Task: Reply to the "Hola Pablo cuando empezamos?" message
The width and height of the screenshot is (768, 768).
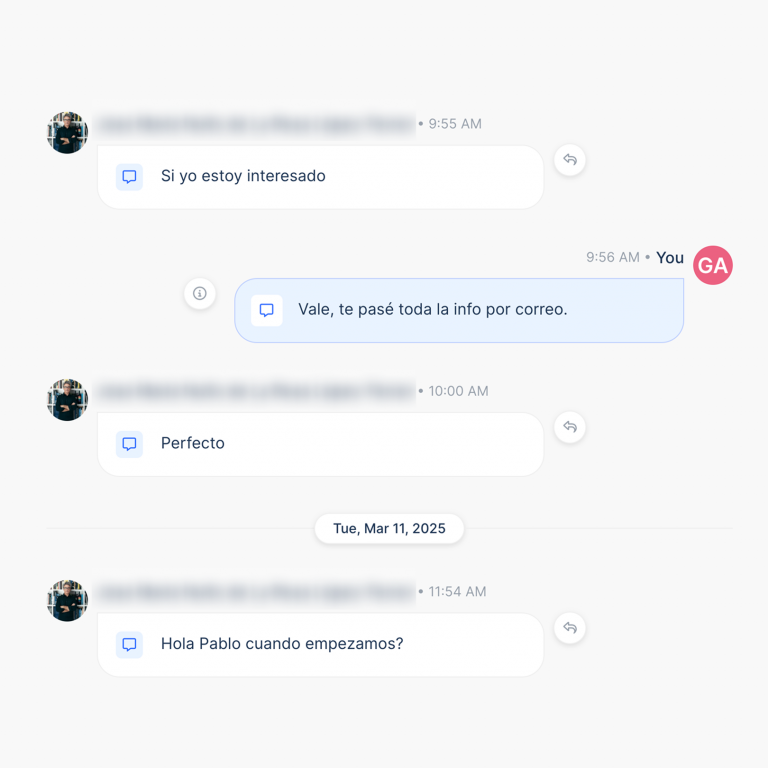Action: [x=570, y=628]
